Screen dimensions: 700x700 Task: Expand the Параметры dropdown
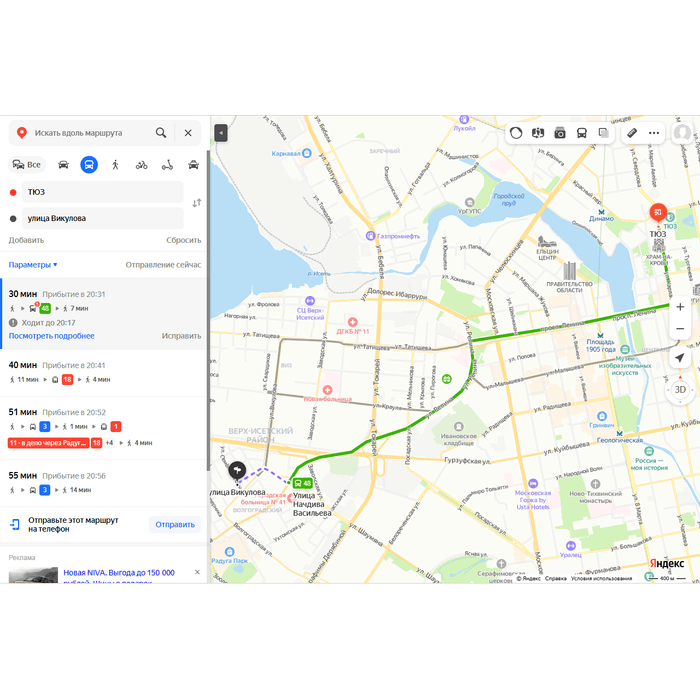33,265
